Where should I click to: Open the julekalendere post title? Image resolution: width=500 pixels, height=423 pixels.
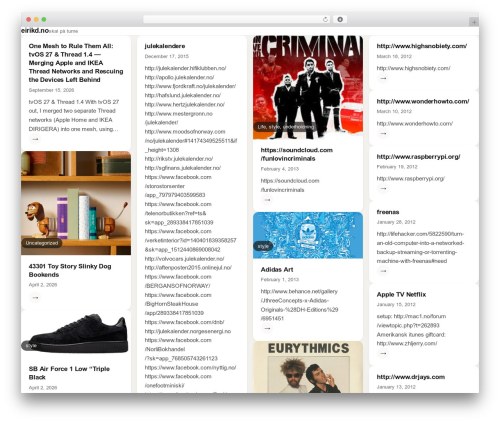point(165,46)
